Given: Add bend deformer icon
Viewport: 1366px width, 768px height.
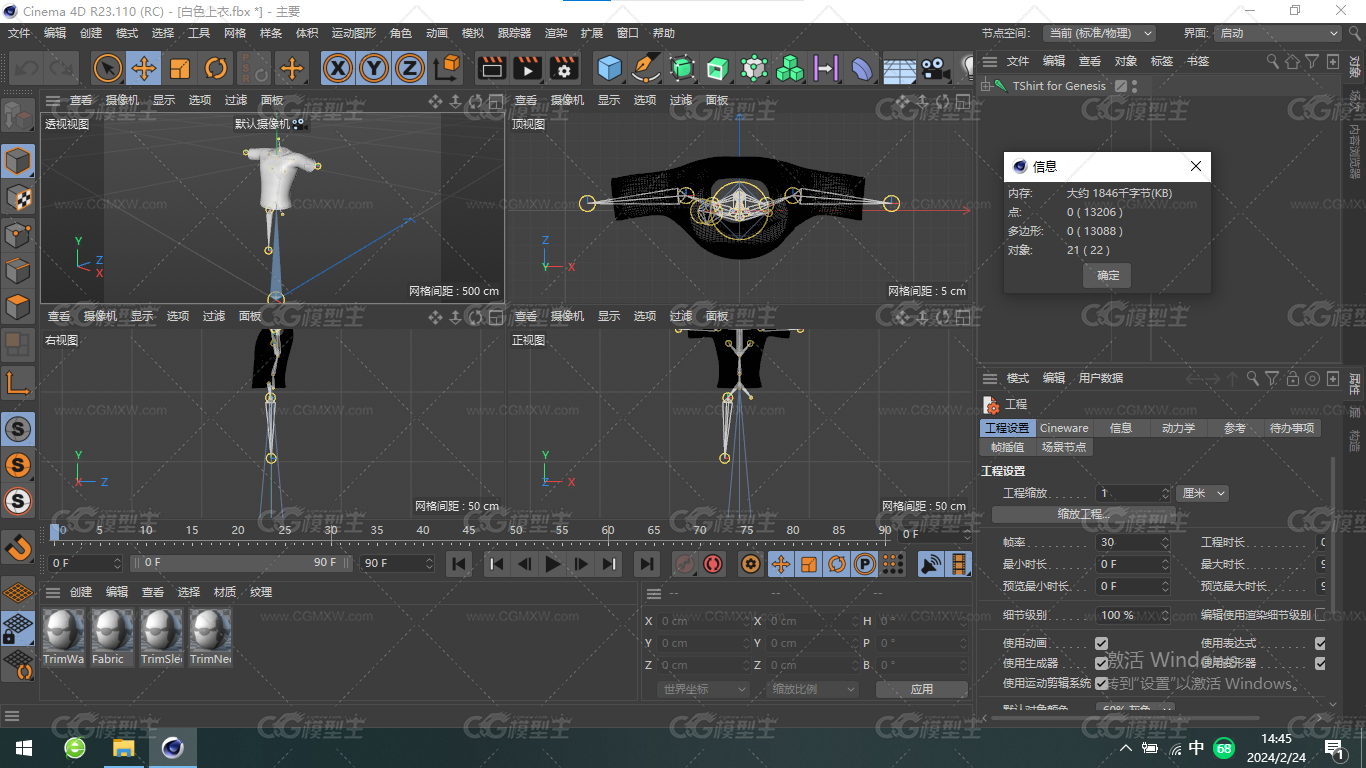Looking at the screenshot, I should [x=862, y=68].
